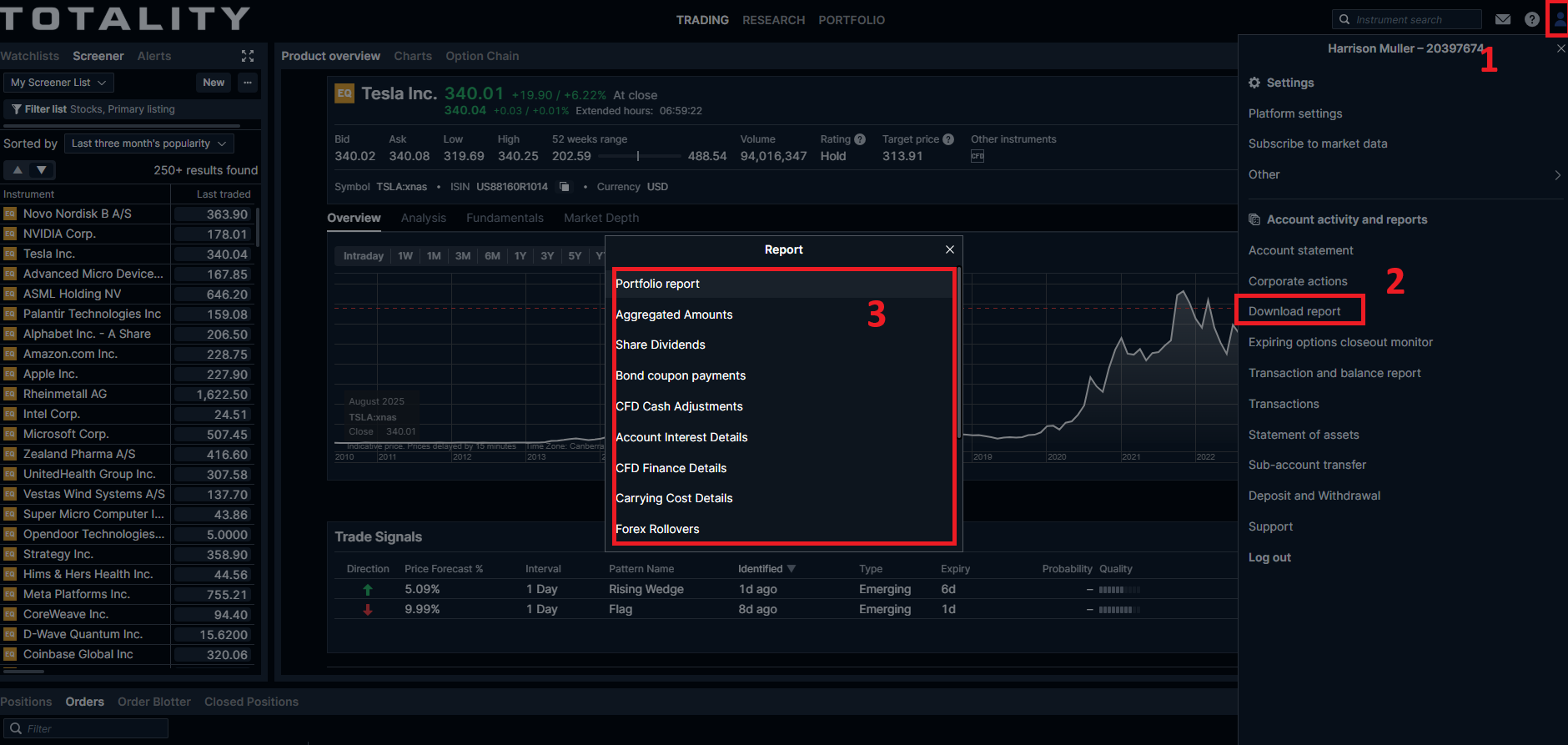This screenshot has width=1568, height=745.
Task: Open Platform settings
Action: tap(1295, 113)
